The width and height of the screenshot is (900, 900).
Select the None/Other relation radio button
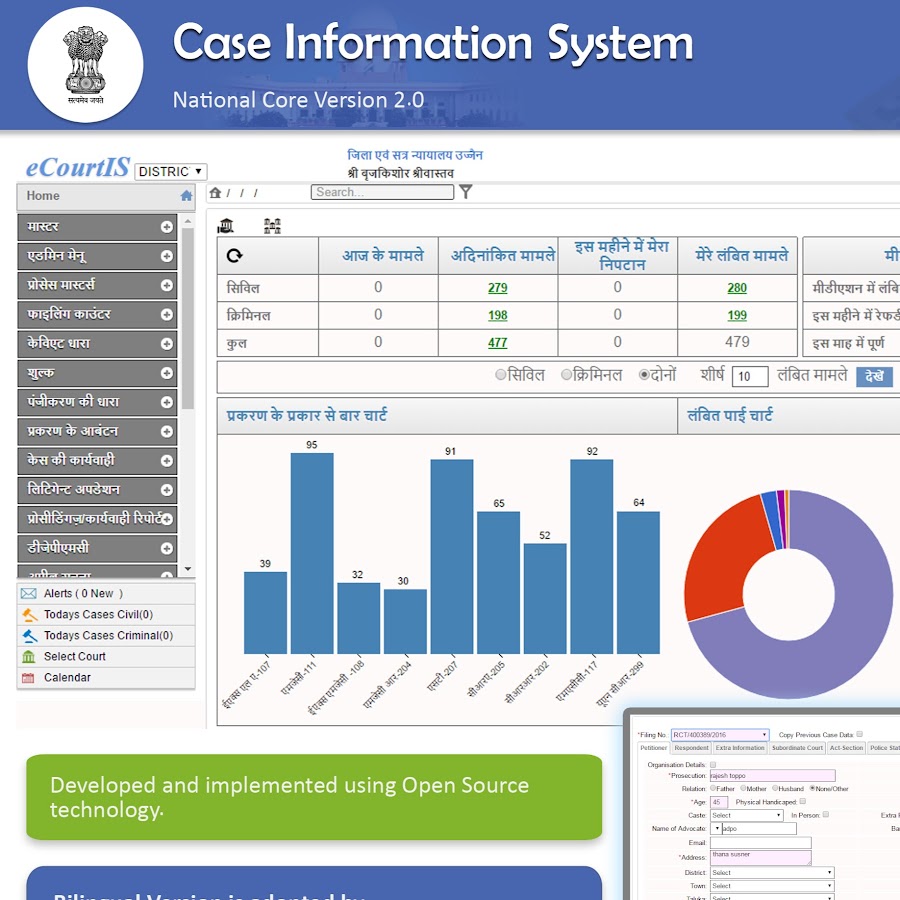pyautogui.click(x=812, y=788)
